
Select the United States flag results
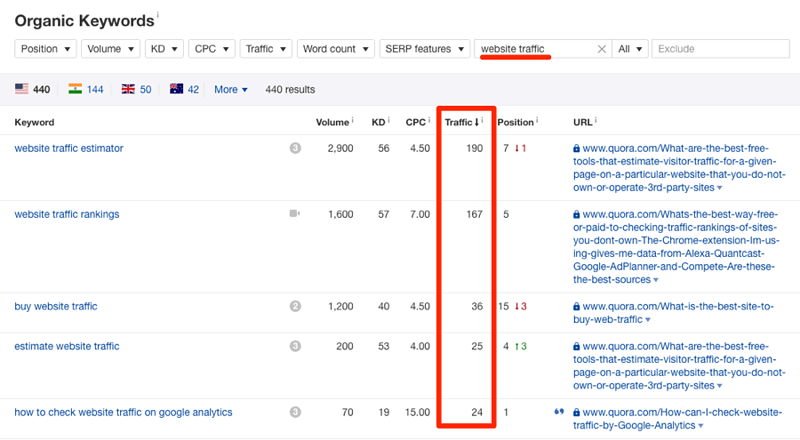(21, 89)
